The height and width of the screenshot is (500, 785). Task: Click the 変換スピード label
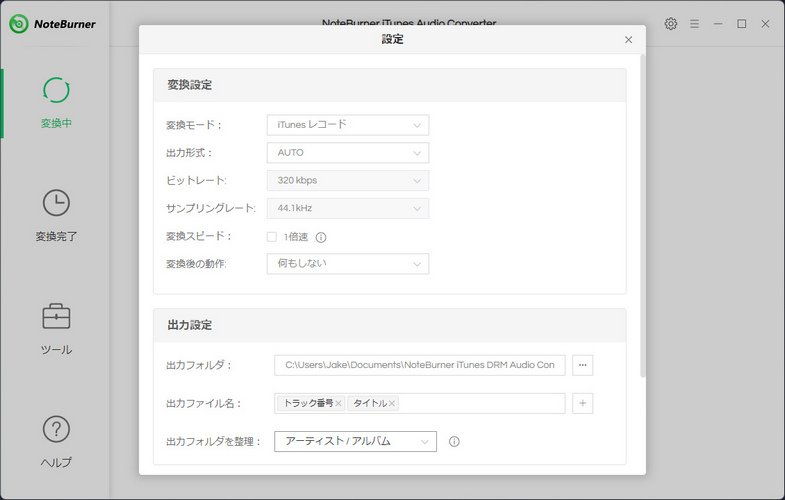click(x=199, y=236)
